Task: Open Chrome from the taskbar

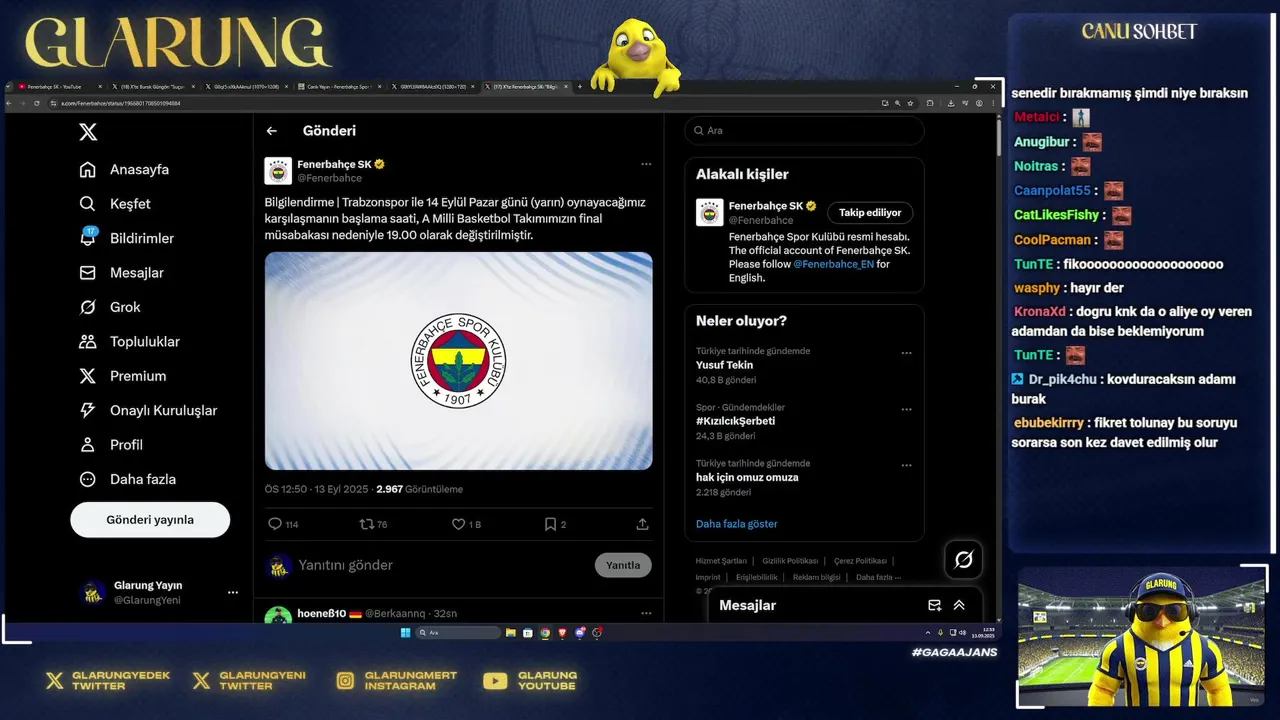Action: coord(545,633)
